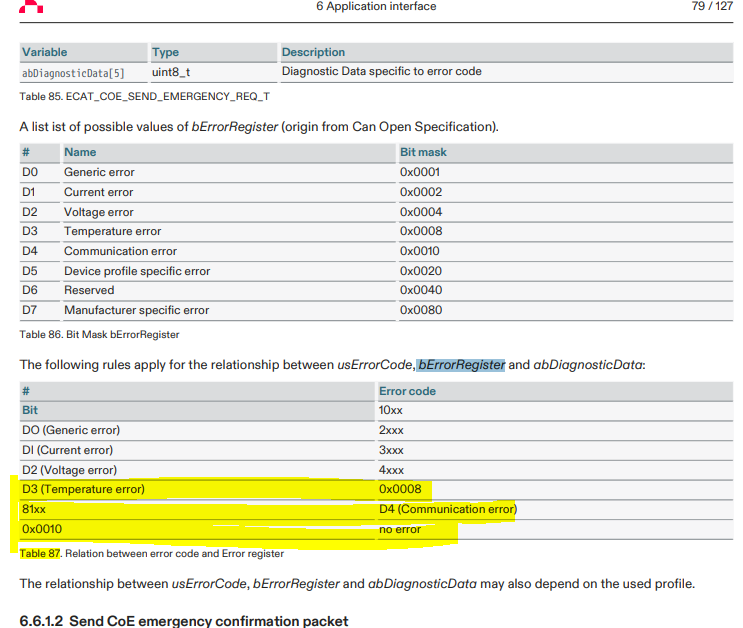Click the "Bit mask" column header
This screenshot has height=628, width=743.
[x=423, y=152]
